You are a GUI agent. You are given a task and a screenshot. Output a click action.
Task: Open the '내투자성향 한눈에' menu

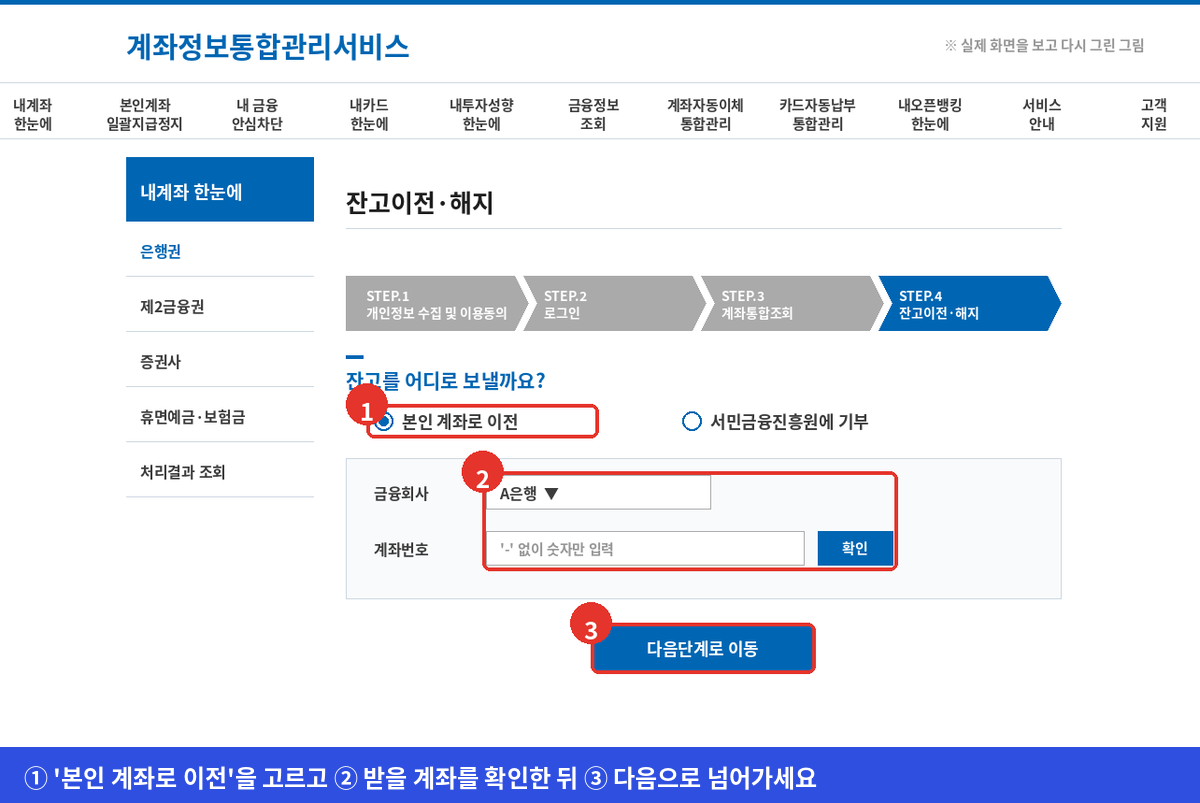pos(481,115)
